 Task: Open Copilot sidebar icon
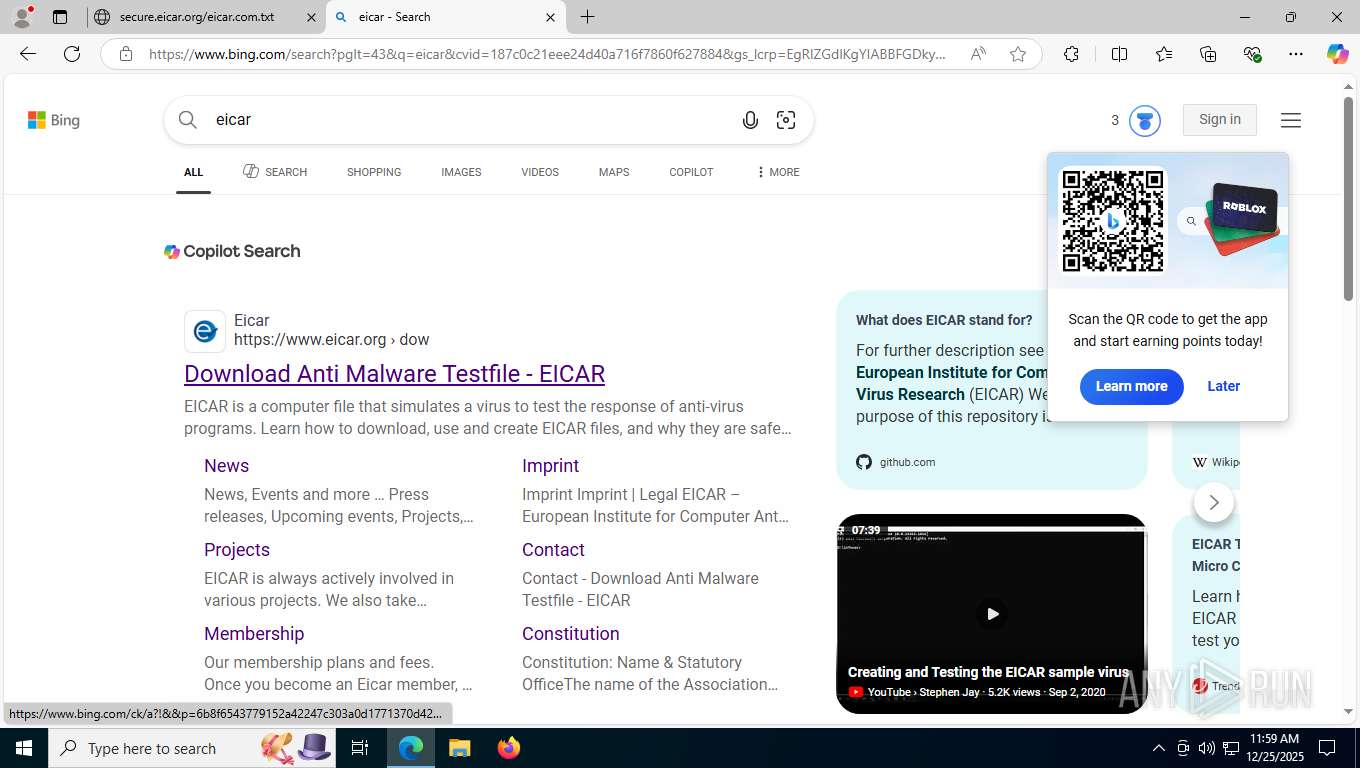[x=1337, y=54]
